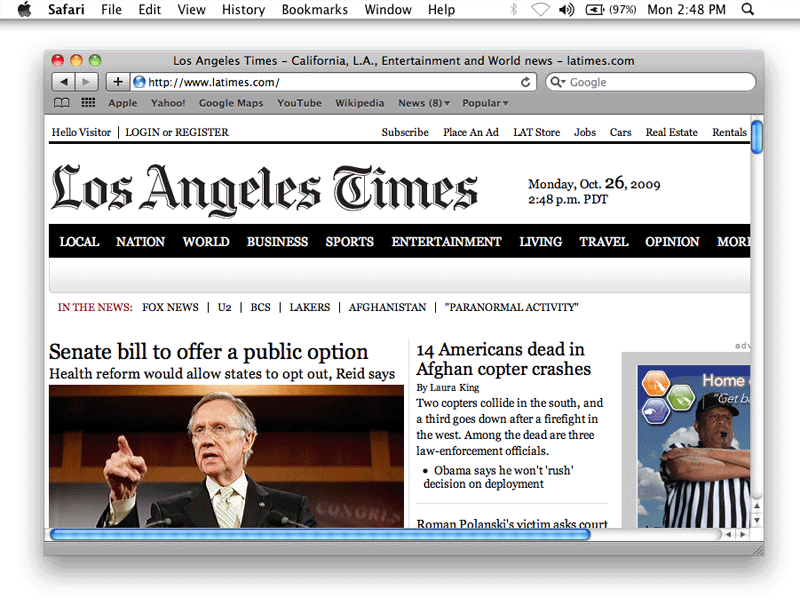Click the volume speaker icon

(567, 10)
